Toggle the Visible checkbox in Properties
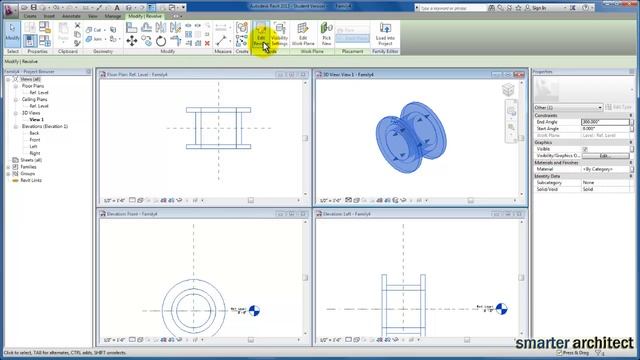 (x=585, y=149)
